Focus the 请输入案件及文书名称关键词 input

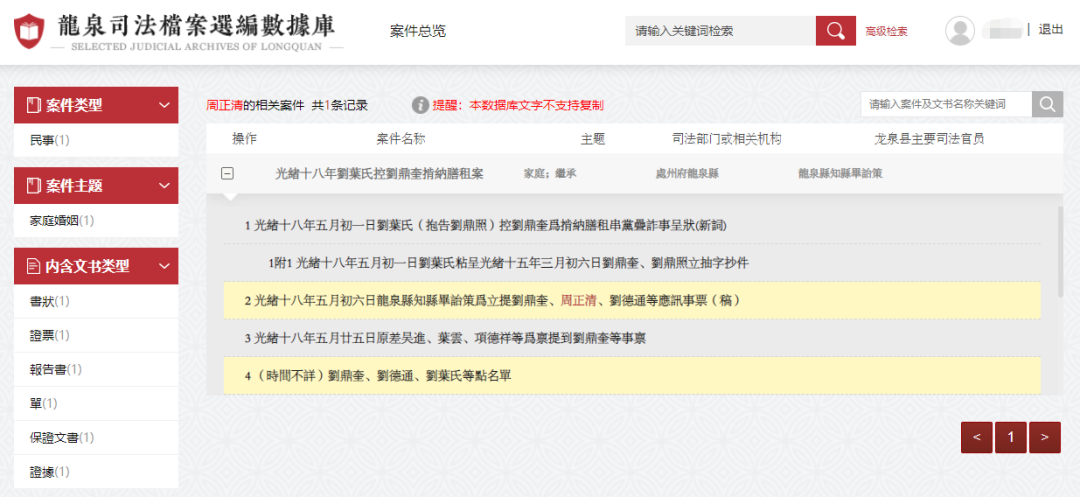pos(946,105)
